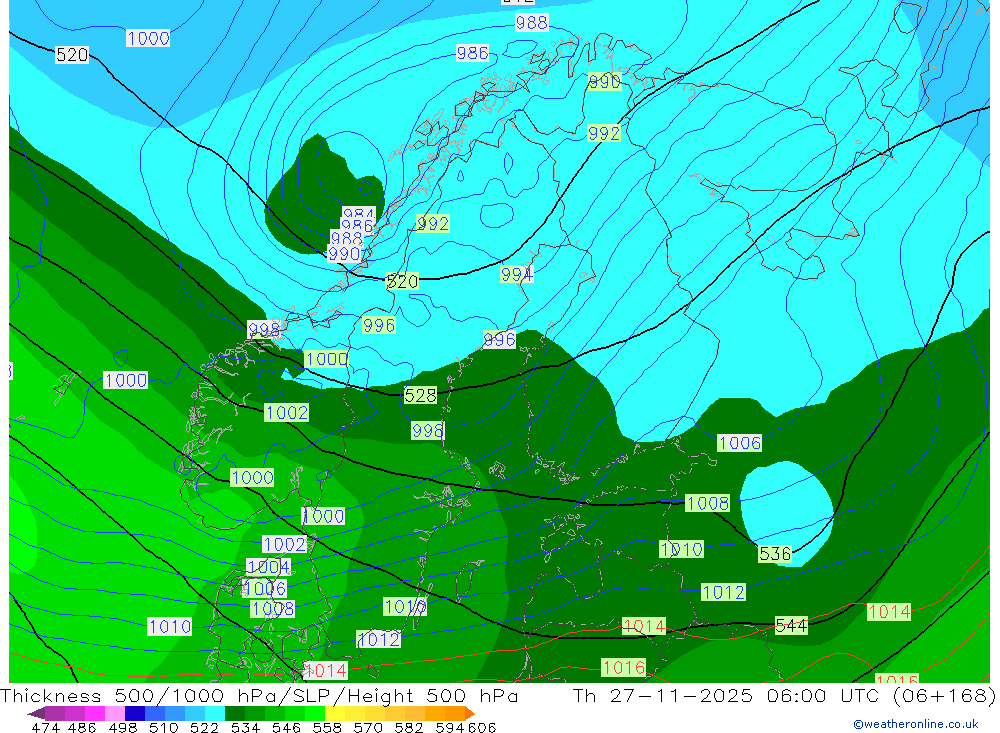Click the 528 height contour label
Image resolution: width=1000 pixels, height=733 pixels.
tap(420, 396)
